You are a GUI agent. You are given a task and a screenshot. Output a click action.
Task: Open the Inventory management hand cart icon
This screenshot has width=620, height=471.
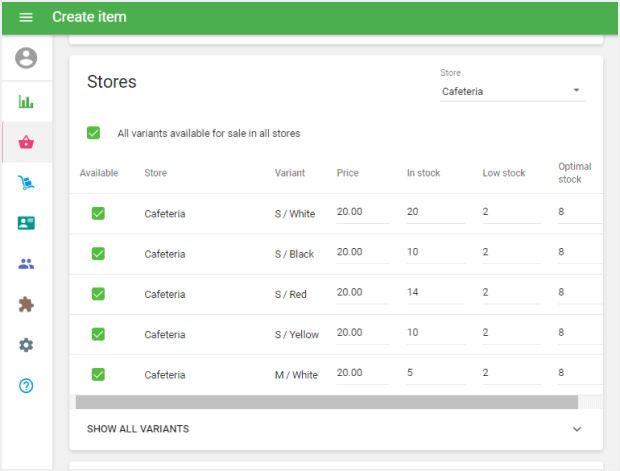click(26, 183)
